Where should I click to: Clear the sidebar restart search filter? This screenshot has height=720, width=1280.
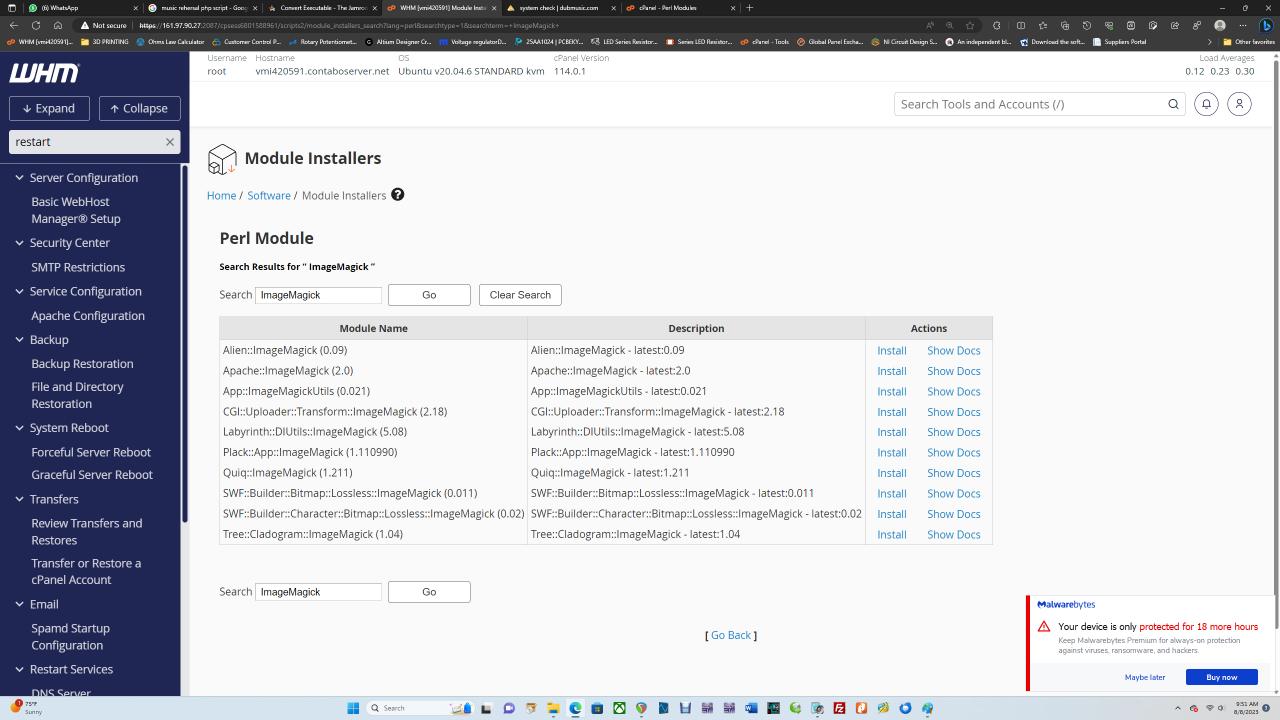pos(170,142)
